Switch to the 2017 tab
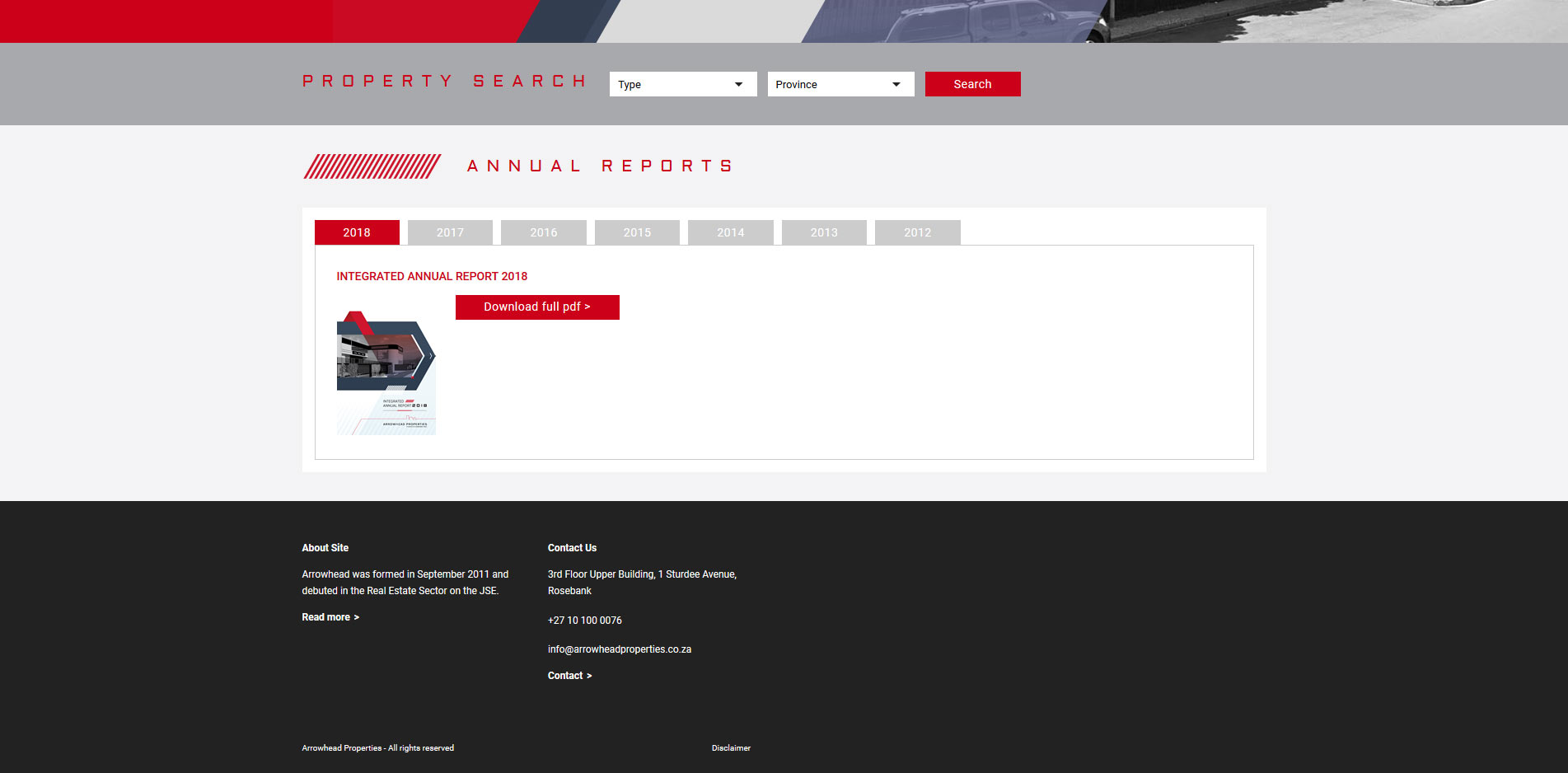The width and height of the screenshot is (1568, 773). pyautogui.click(x=450, y=232)
